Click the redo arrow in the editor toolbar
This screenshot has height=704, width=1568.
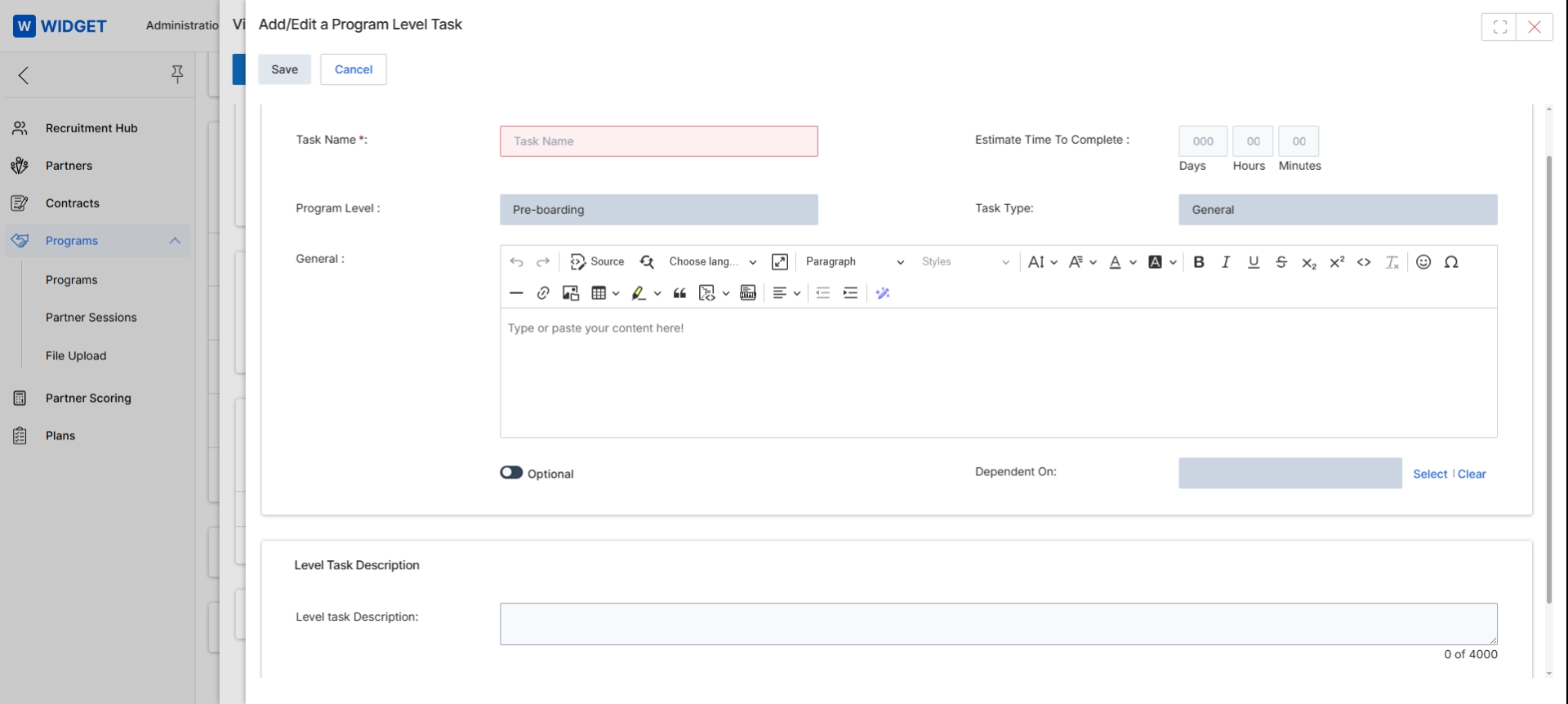pyautogui.click(x=543, y=262)
